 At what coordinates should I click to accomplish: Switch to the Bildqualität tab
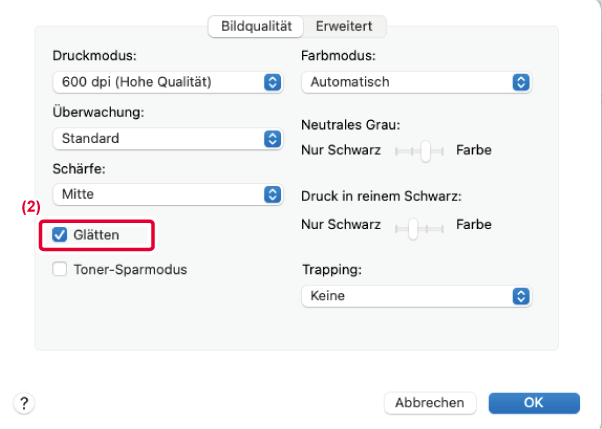tap(254, 26)
